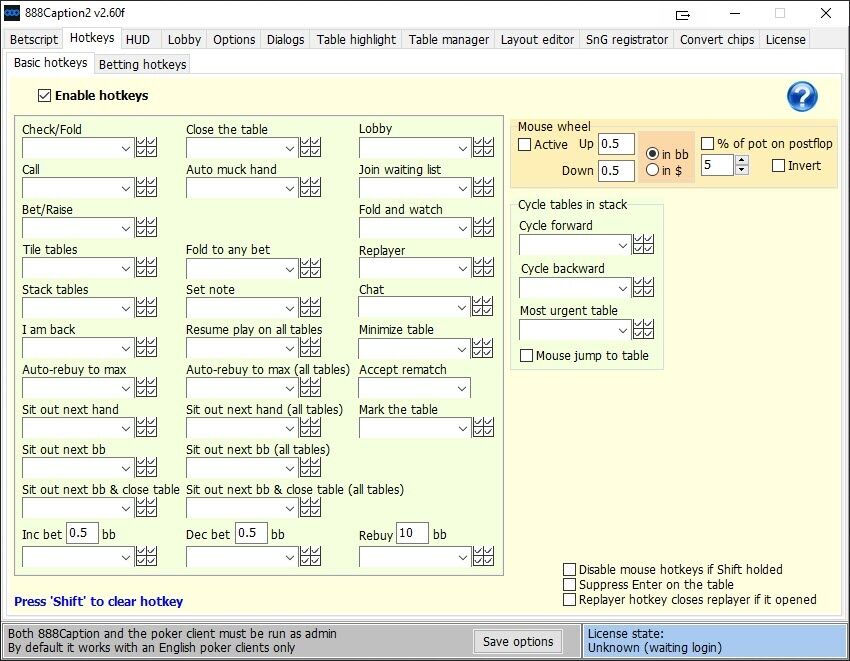Open the Accept rematch dropdown
Screen dimensions: 850x661
tap(414, 388)
